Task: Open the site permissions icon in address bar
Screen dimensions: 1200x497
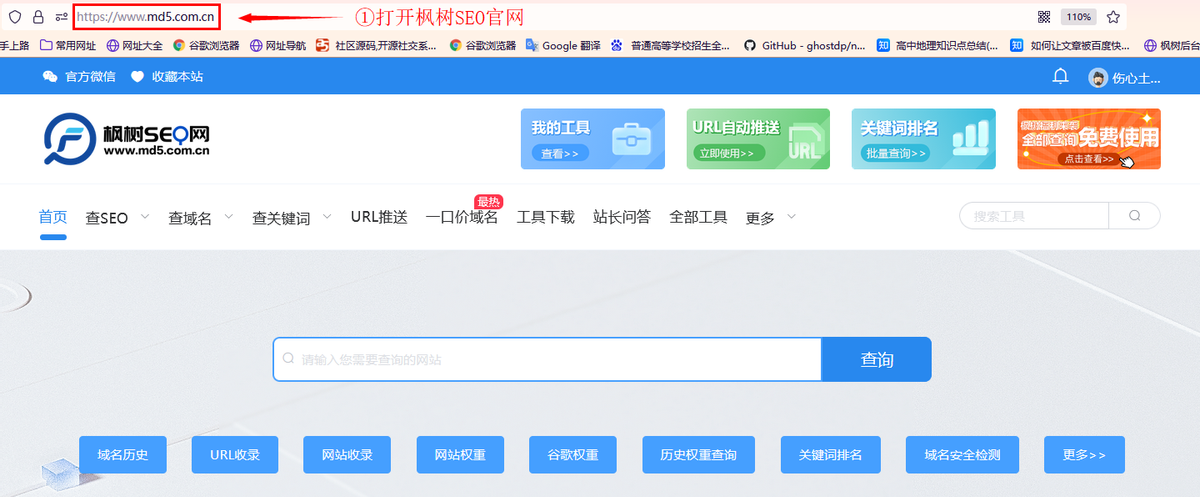Action: [62, 17]
